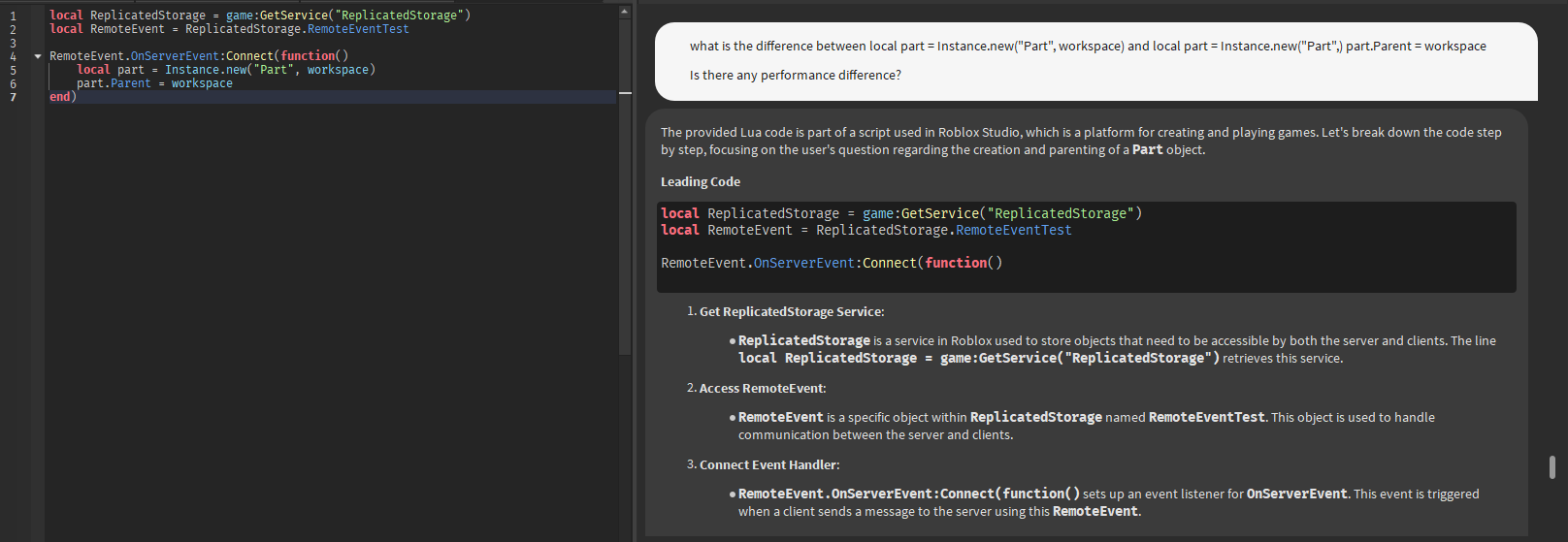Click OnServerEvent on editor line 4
1568x542 pixels.
coord(175,56)
